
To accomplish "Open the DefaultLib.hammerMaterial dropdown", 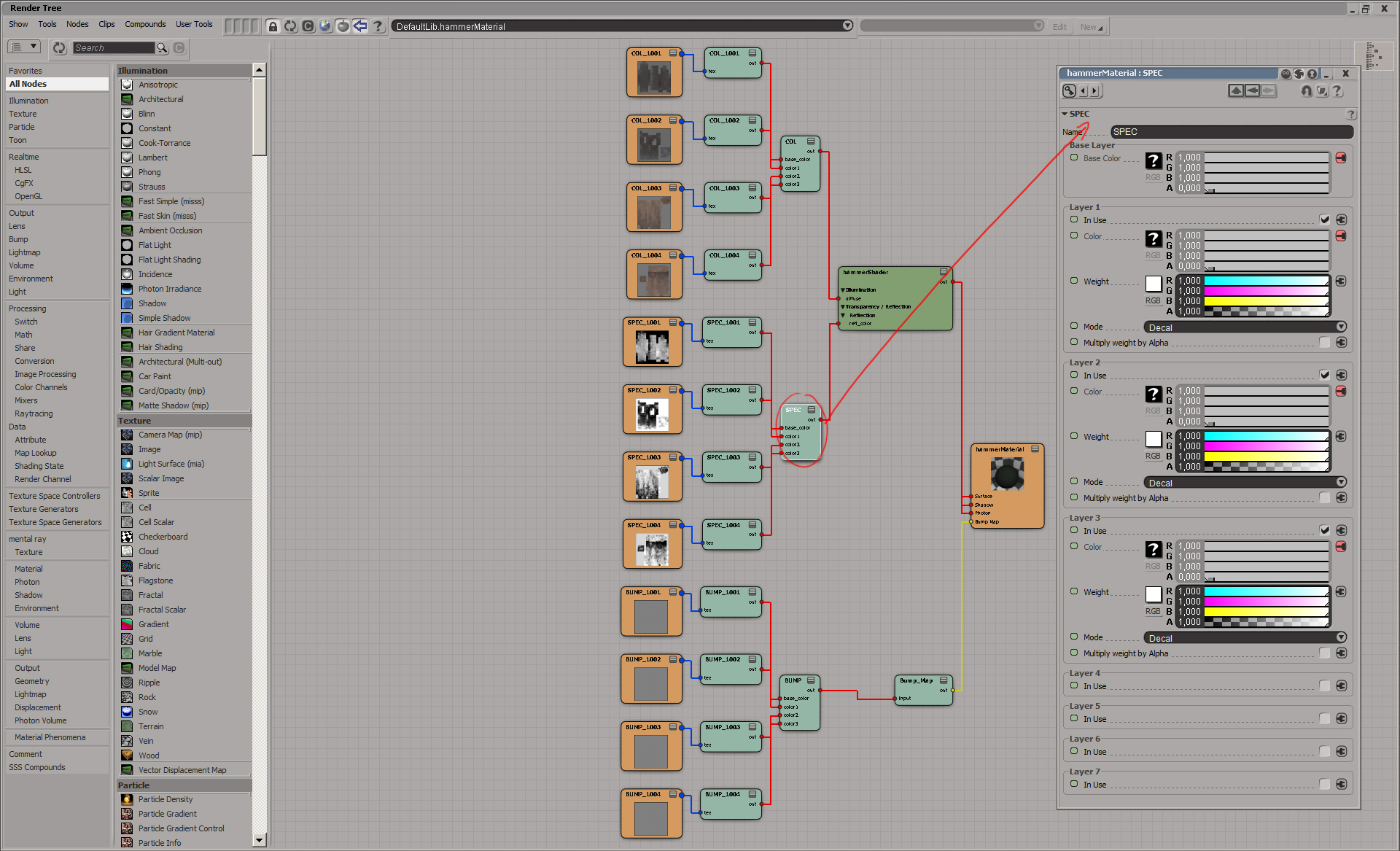I will click(x=847, y=26).
